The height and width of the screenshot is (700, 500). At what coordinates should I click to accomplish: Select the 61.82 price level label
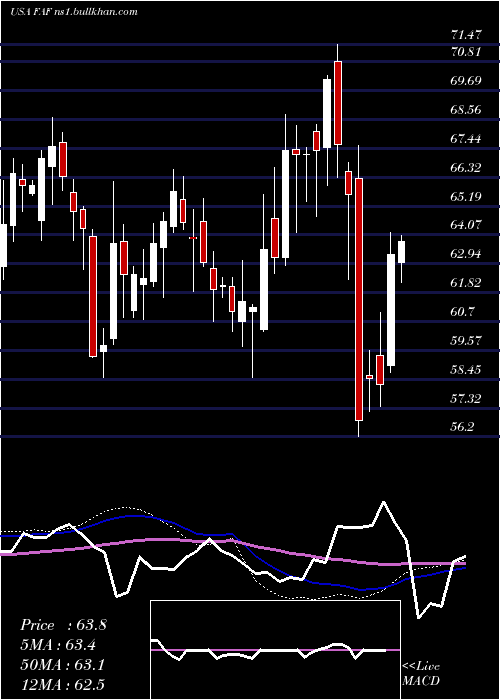pos(467,283)
